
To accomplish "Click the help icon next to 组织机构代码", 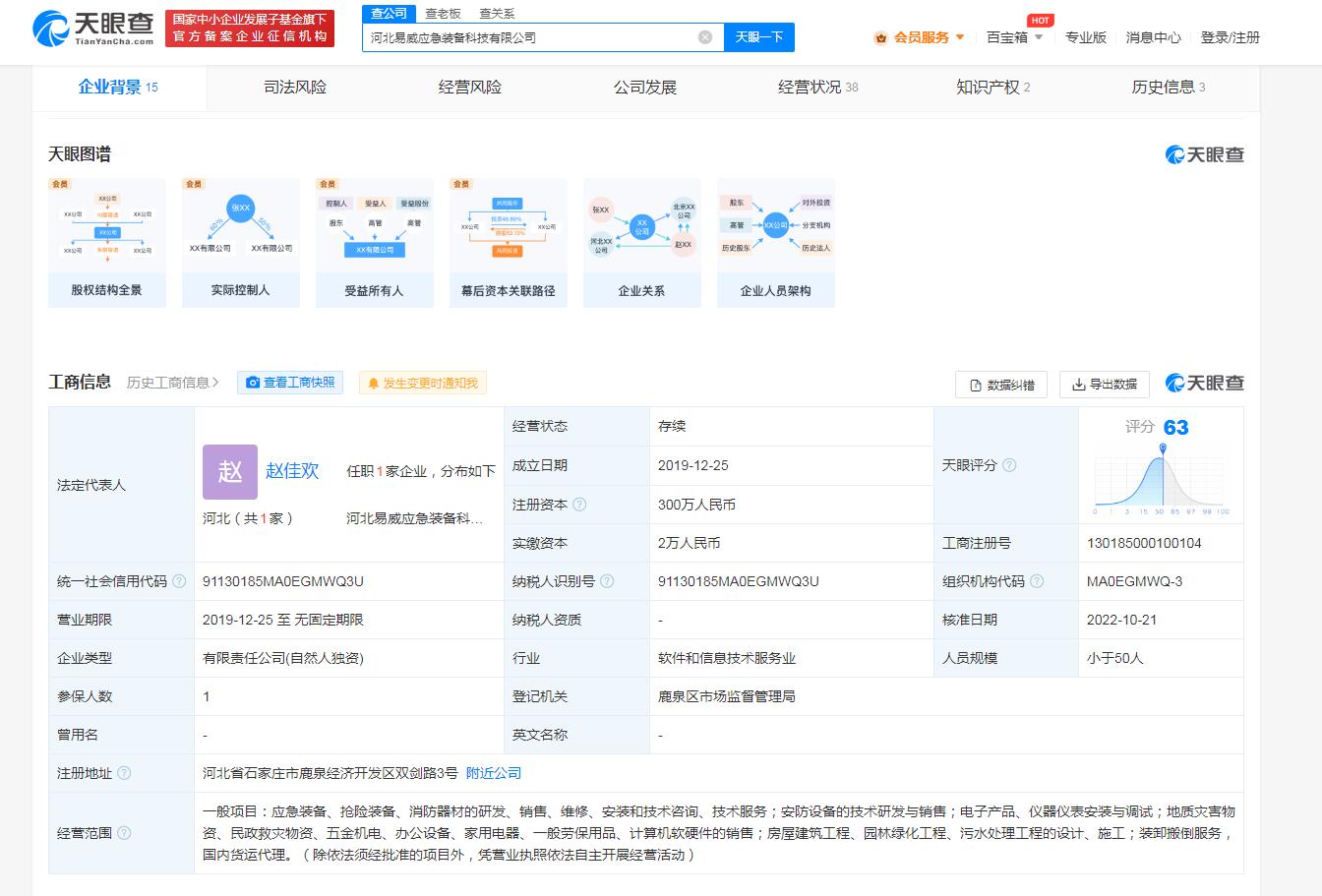I will pos(1037,581).
